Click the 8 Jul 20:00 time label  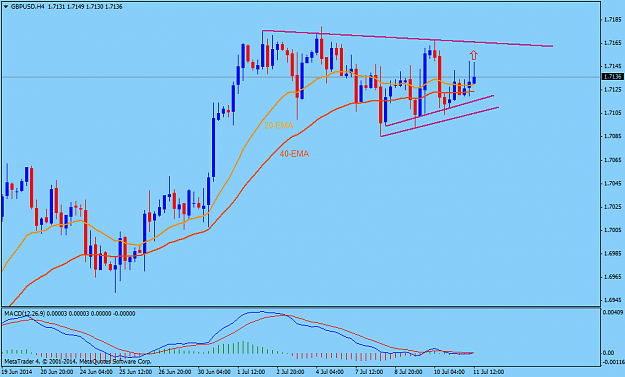pyautogui.click(x=408, y=372)
